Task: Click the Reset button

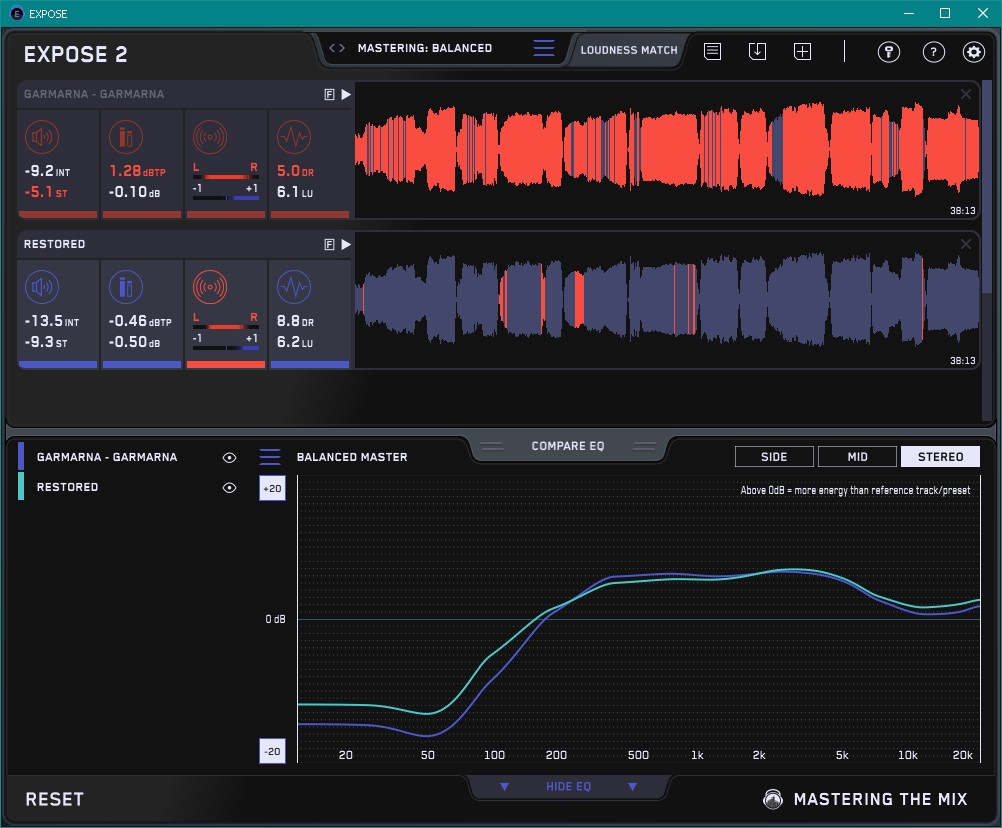Action: coord(55,799)
